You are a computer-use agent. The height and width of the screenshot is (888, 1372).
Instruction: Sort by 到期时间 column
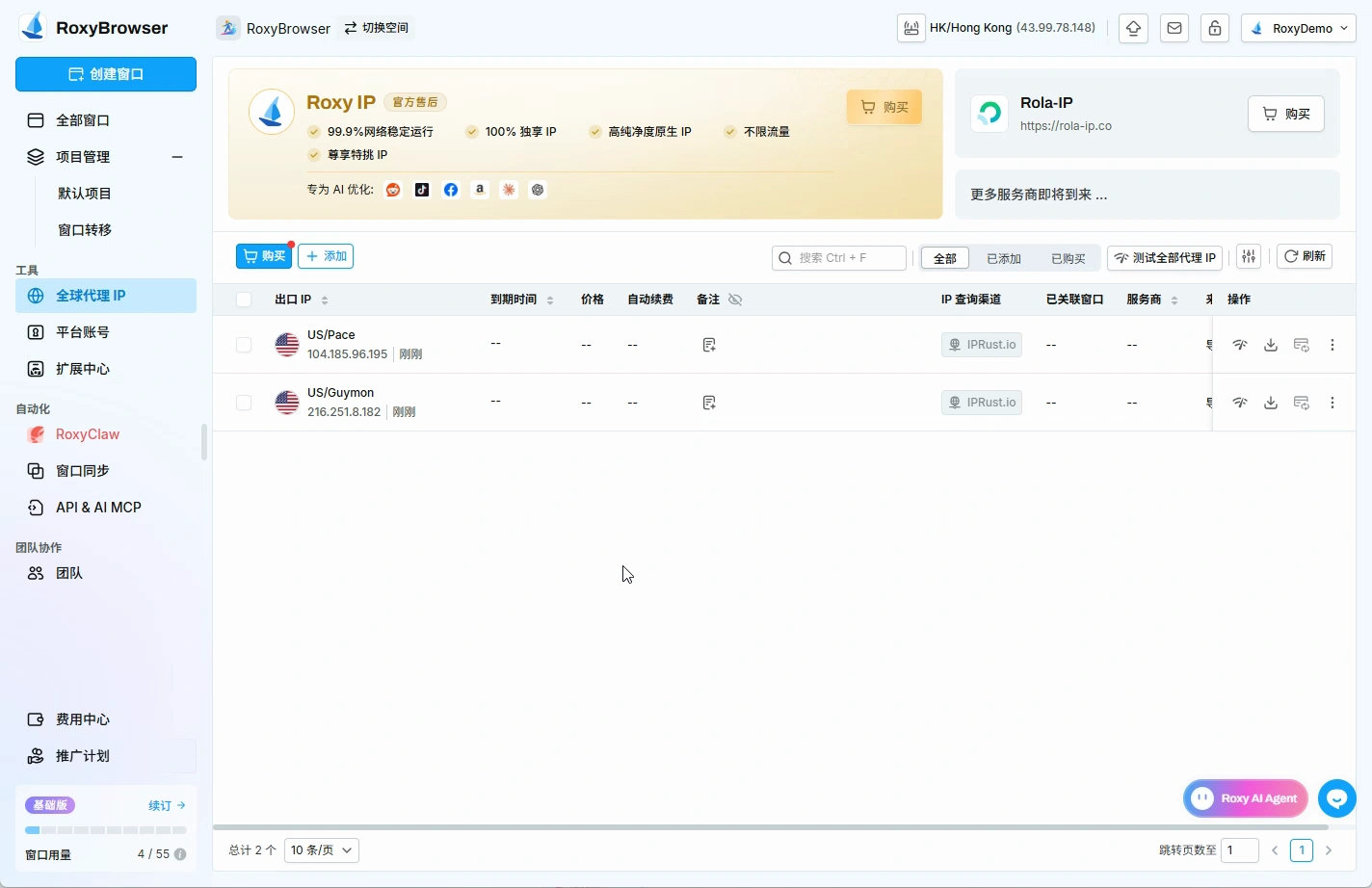click(x=550, y=300)
